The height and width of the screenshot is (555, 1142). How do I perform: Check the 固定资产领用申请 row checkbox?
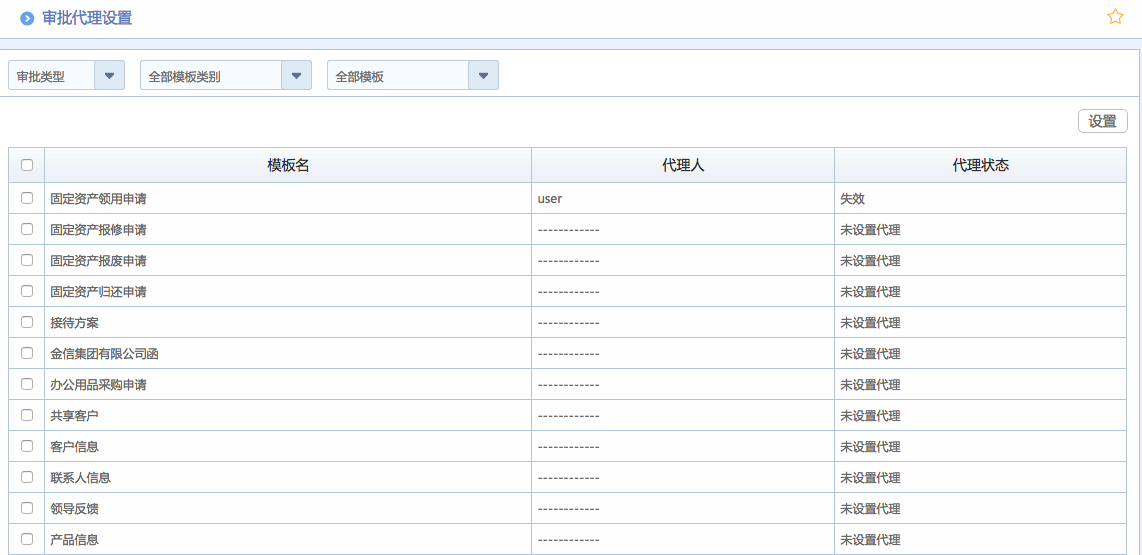click(x=27, y=198)
